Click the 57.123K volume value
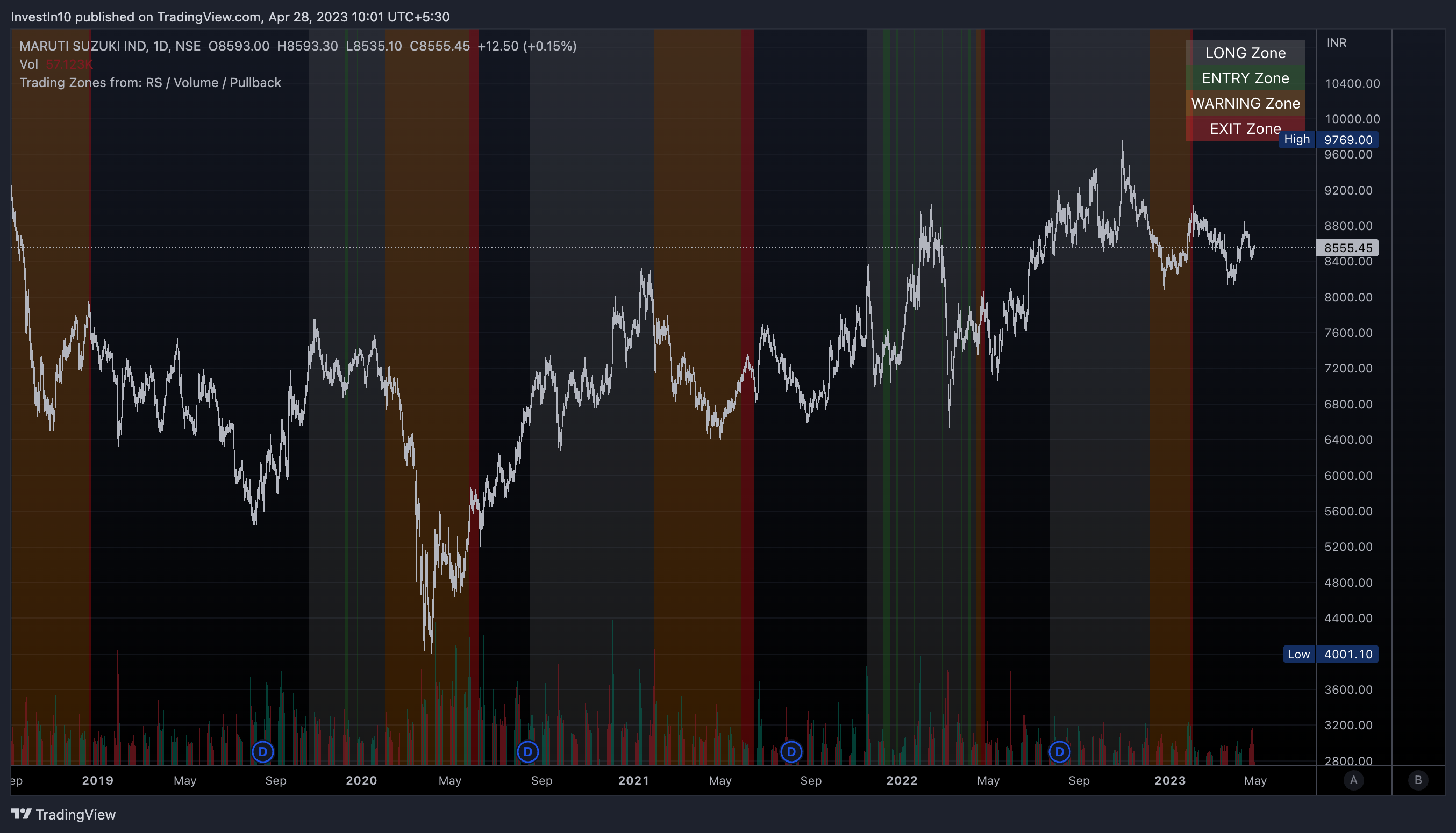Screen dimensions: 1456x833 (69, 64)
